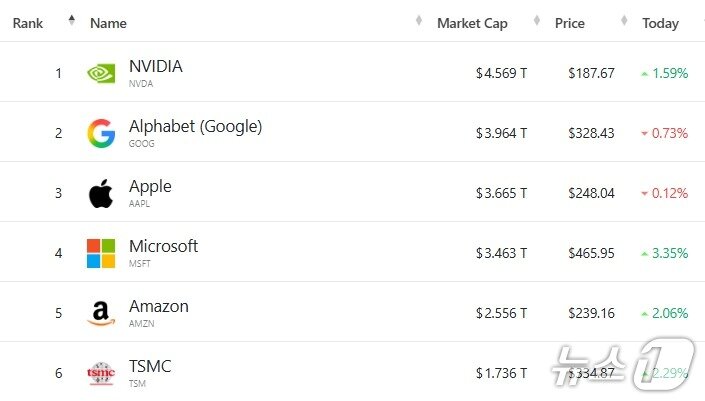Sort by the Today column header
The height and width of the screenshot is (401, 705).
point(660,23)
